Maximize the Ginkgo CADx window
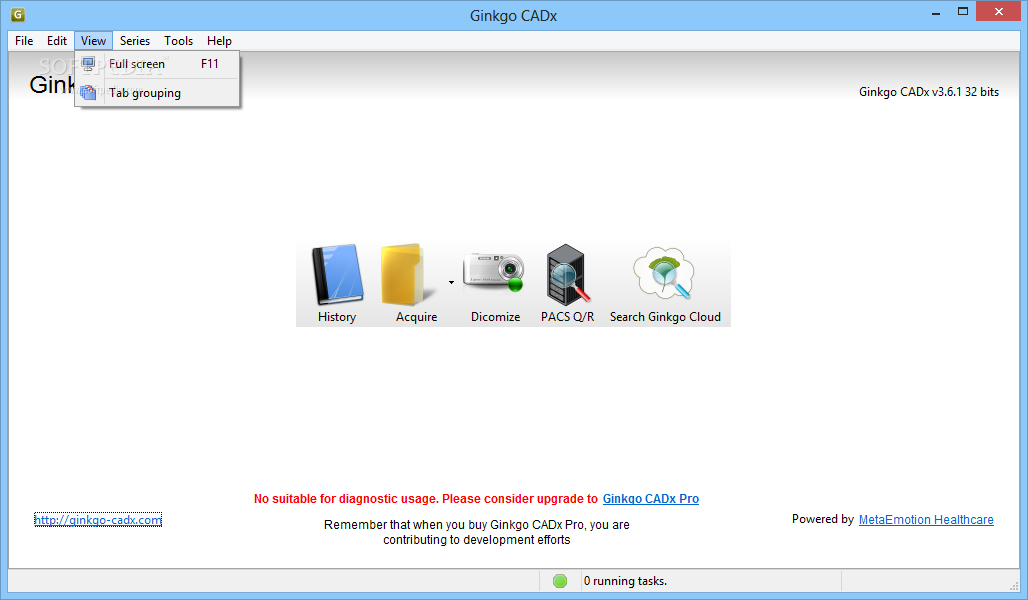1028x600 pixels. tap(962, 12)
